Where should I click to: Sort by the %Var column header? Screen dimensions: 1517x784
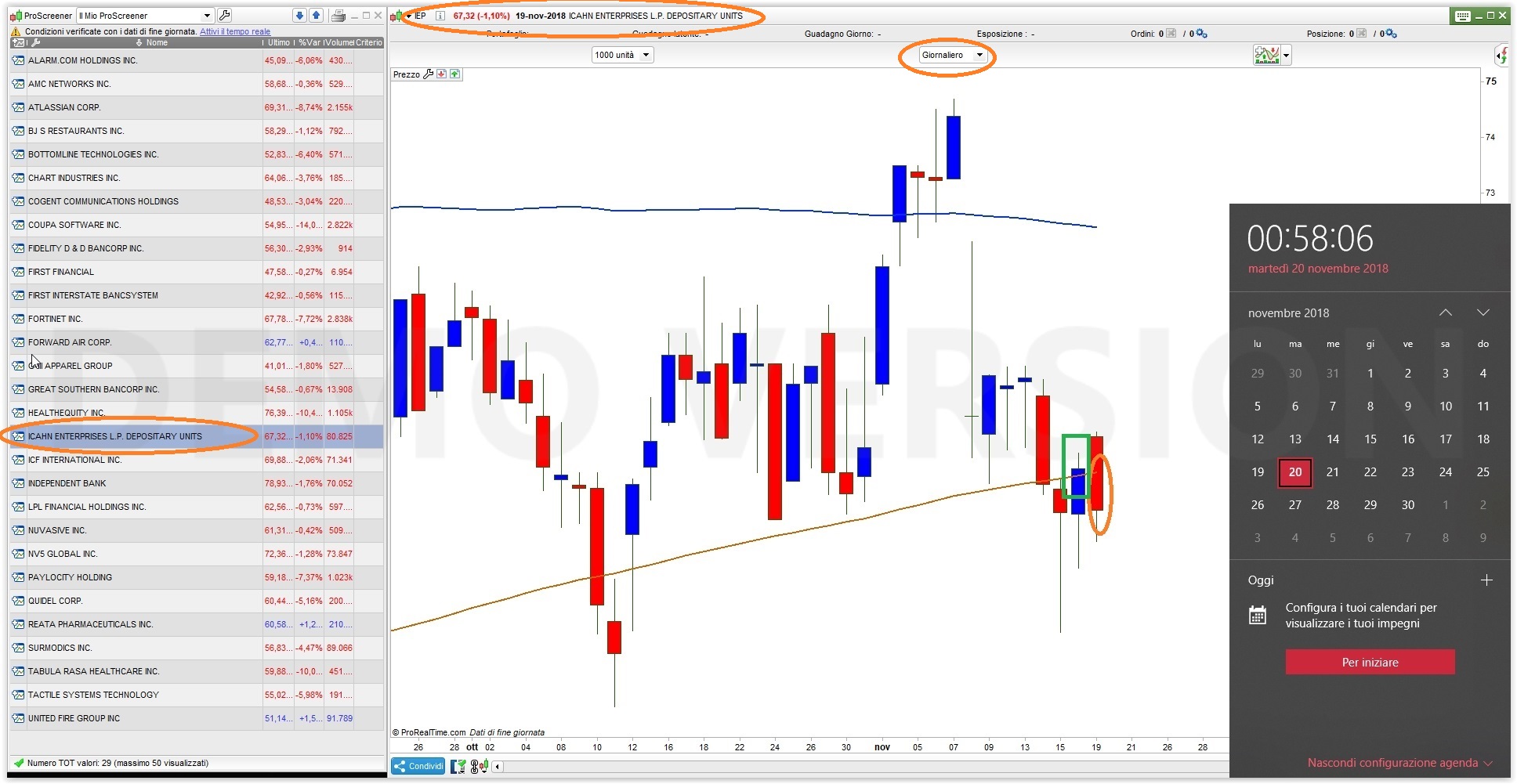(310, 42)
